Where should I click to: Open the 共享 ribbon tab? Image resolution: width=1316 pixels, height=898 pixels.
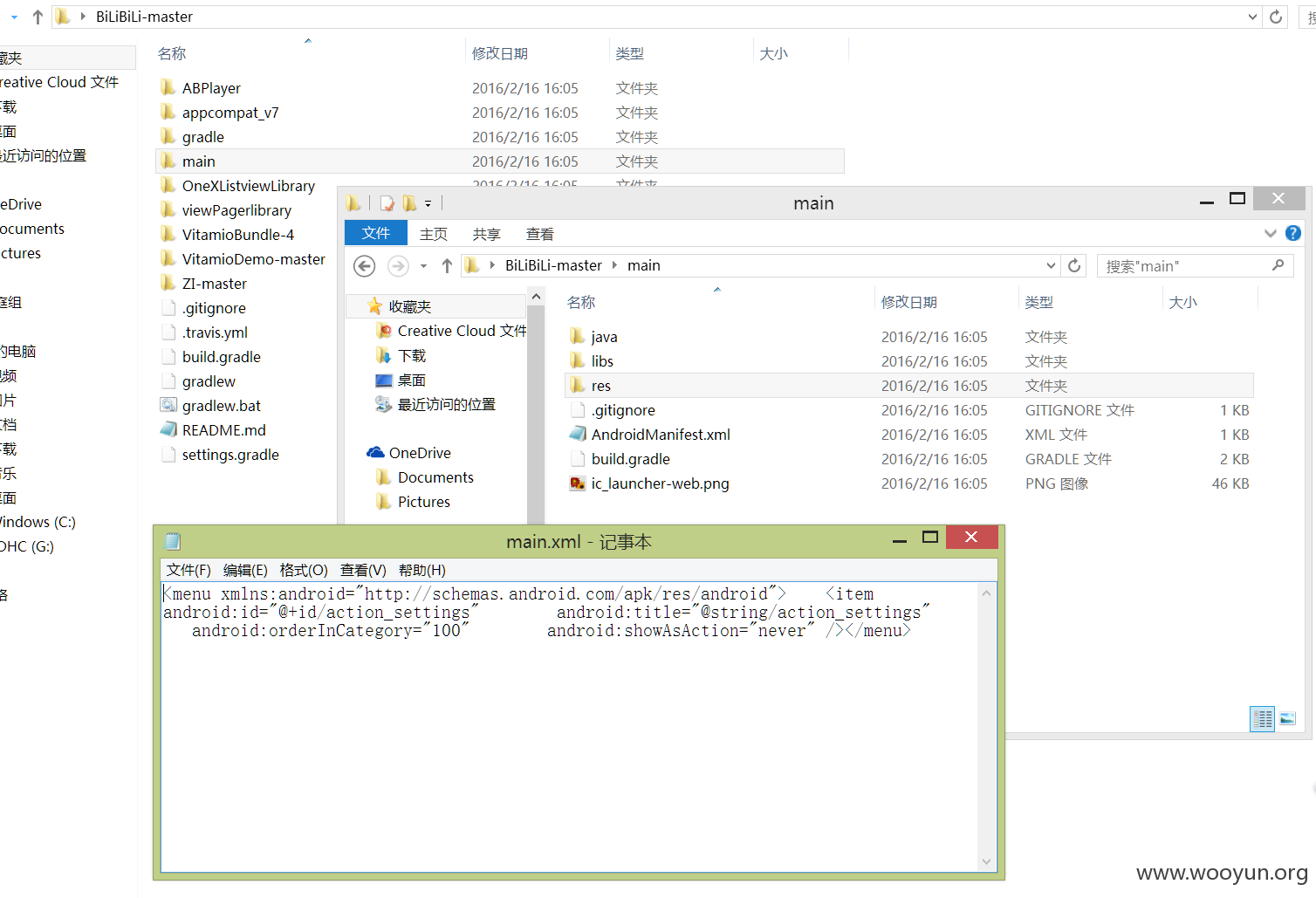tap(487, 234)
